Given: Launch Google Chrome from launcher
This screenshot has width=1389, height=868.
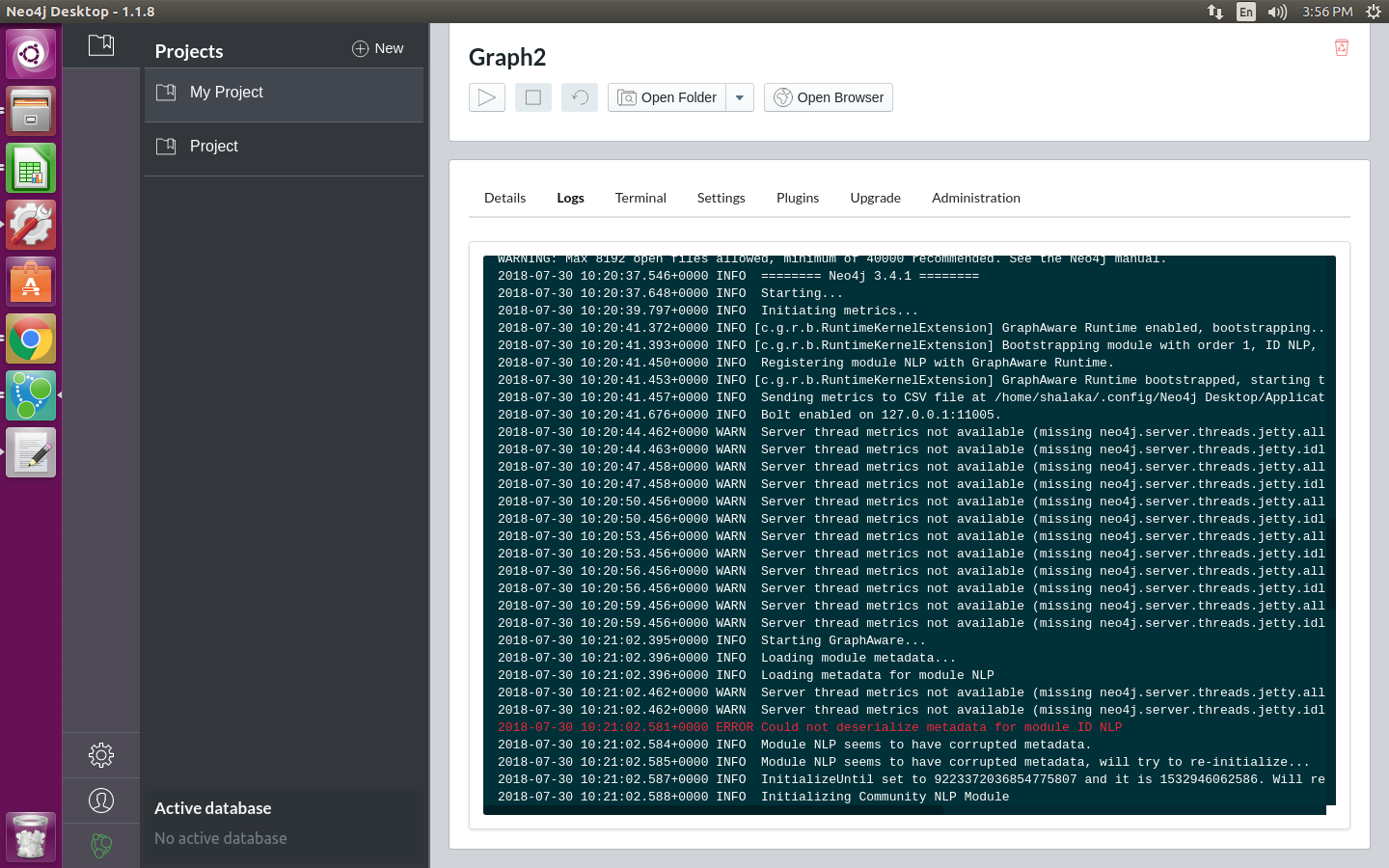Looking at the screenshot, I should click(31, 339).
